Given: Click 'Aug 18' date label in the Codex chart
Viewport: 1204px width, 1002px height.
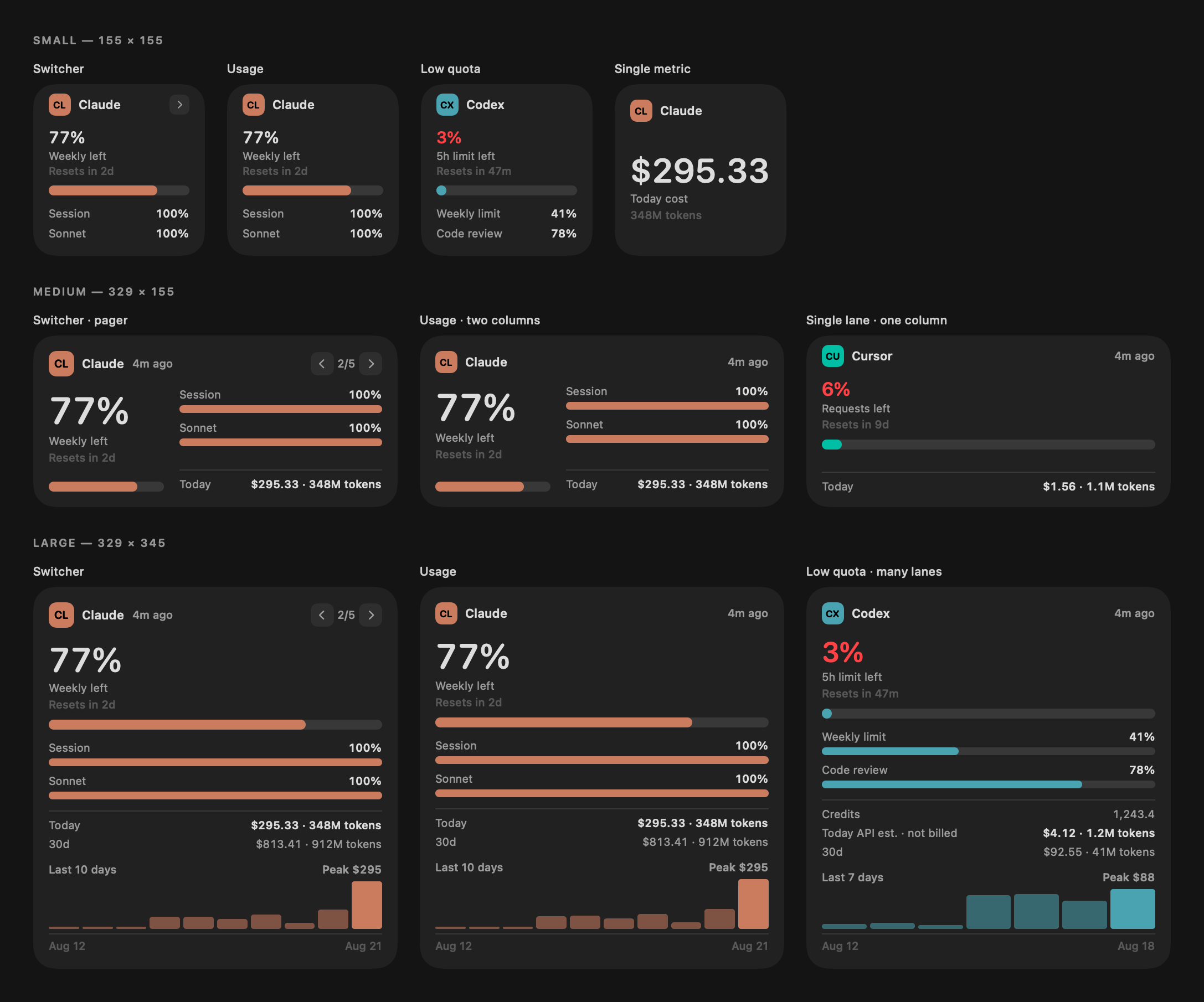Looking at the screenshot, I should (x=1136, y=946).
